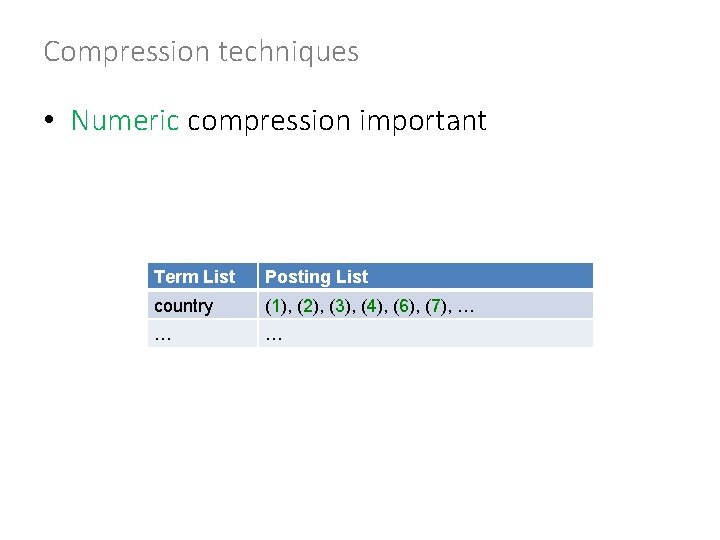
Task: Click the ellipsis after posting (7)
Action: point(466,311)
